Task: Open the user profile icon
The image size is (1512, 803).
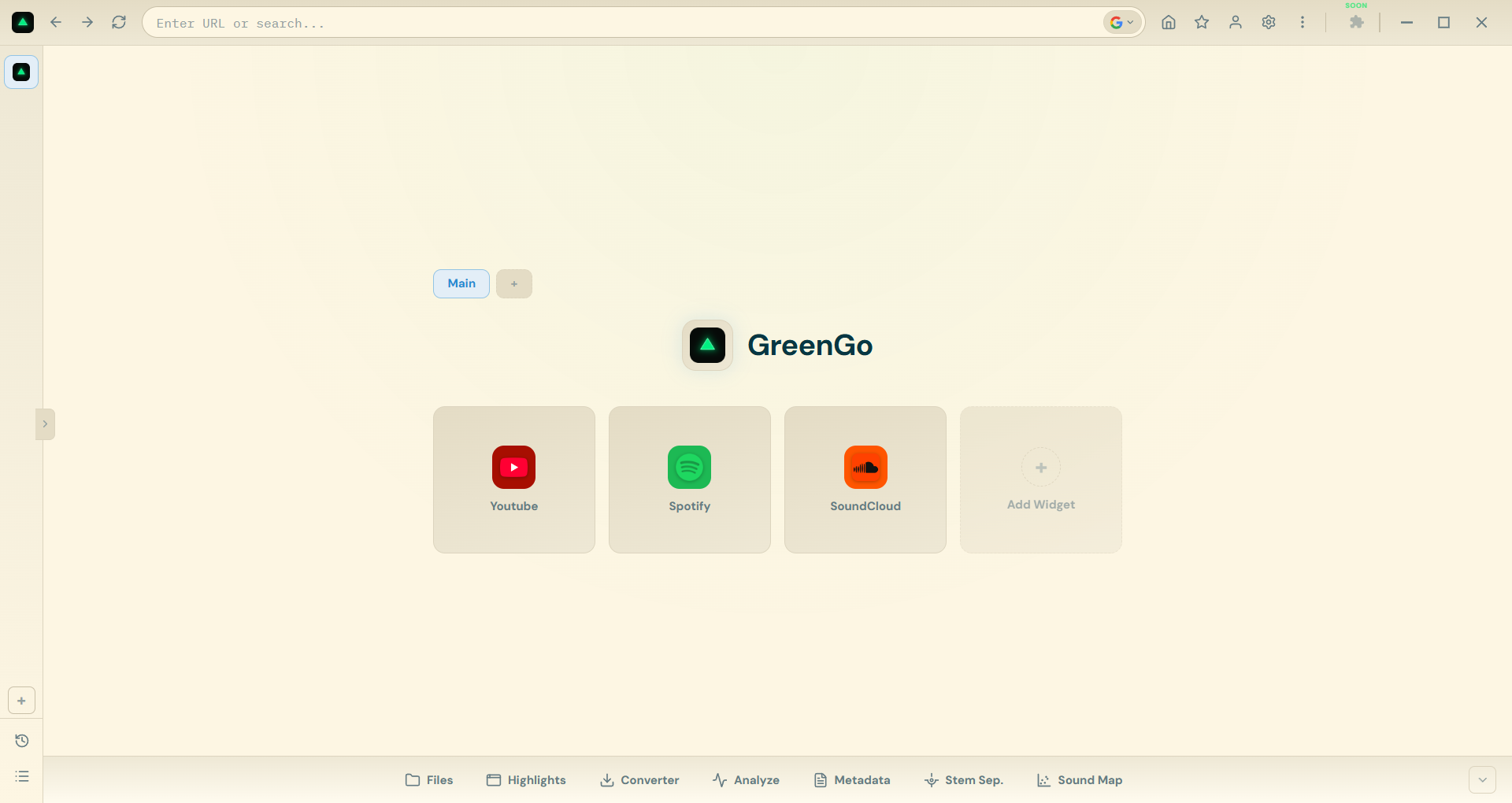Action: [1236, 23]
